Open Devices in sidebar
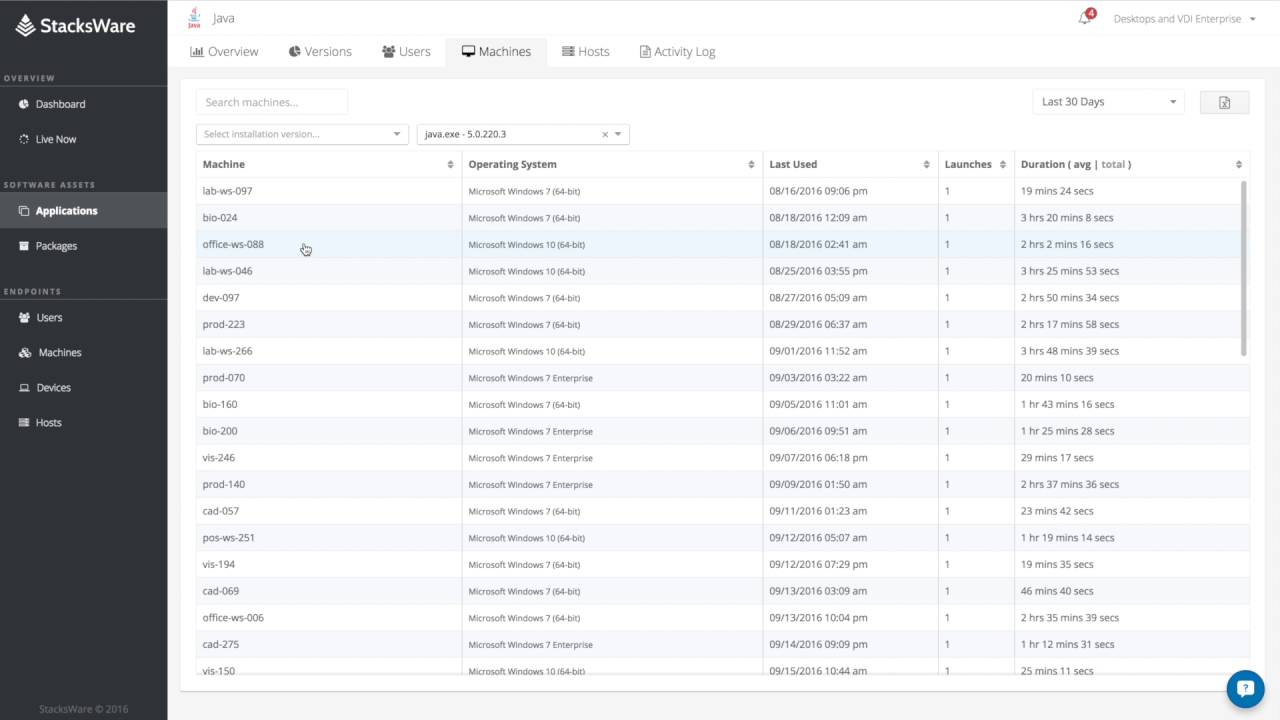Viewport: 1280px width, 720px height. (x=54, y=387)
